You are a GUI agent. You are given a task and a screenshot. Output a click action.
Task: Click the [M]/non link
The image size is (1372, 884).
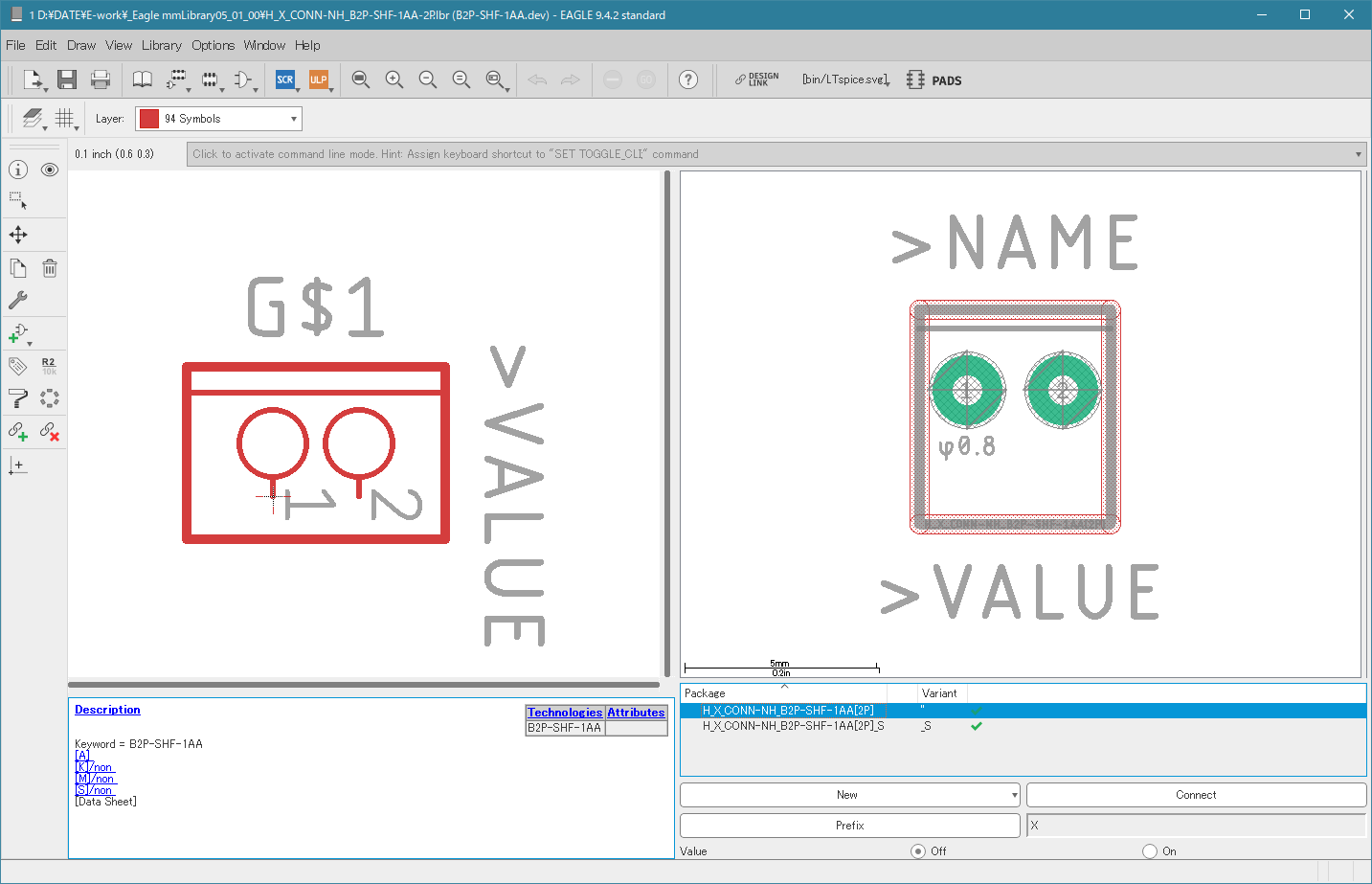[x=95, y=779]
